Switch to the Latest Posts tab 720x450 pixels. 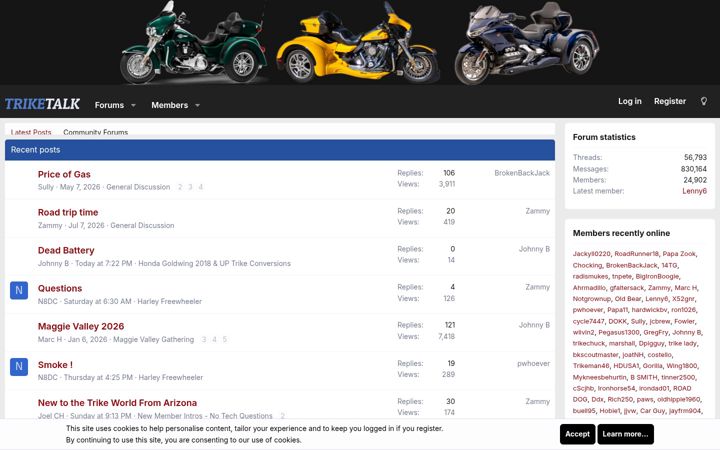(31, 132)
